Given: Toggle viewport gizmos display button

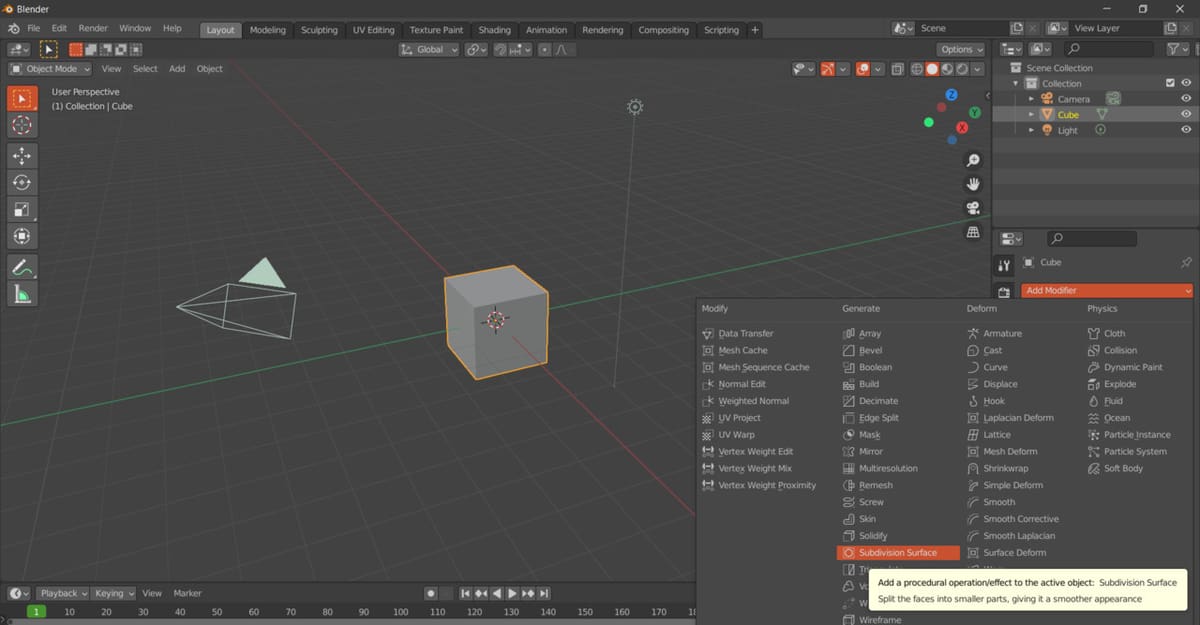Looking at the screenshot, I should [827, 69].
